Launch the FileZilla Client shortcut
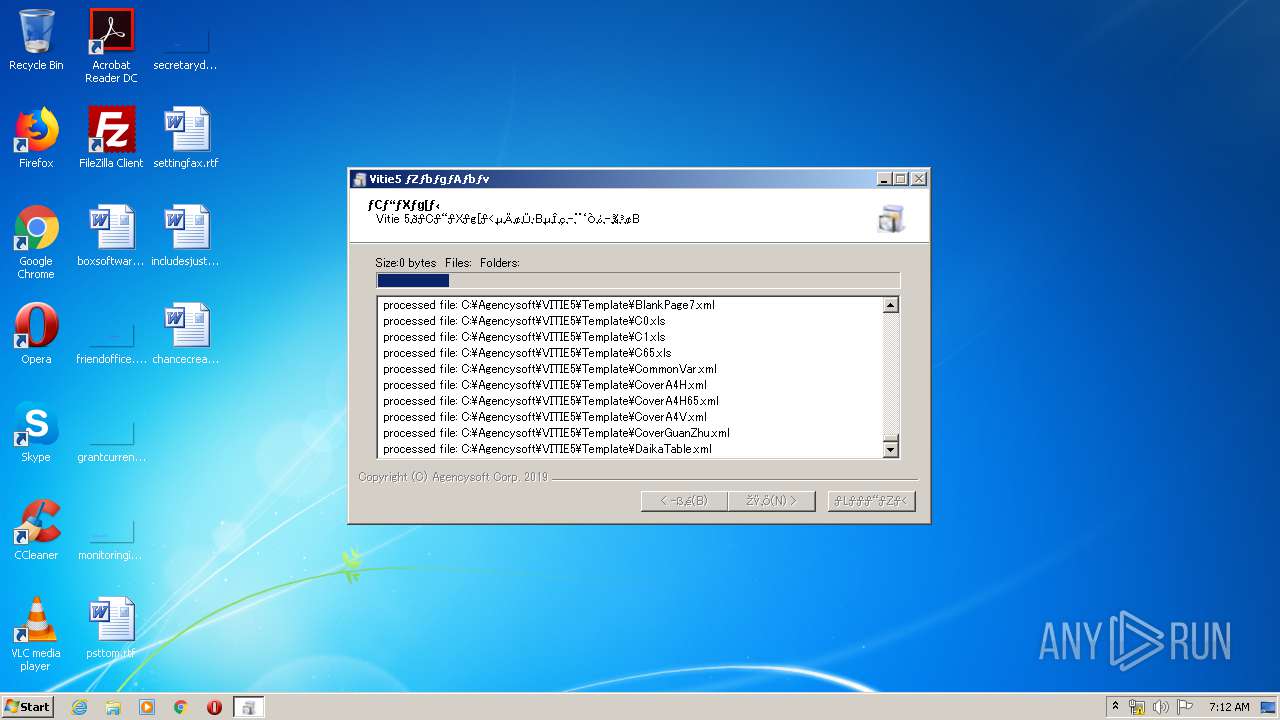Viewport: 1280px width, 720px height. point(111,138)
